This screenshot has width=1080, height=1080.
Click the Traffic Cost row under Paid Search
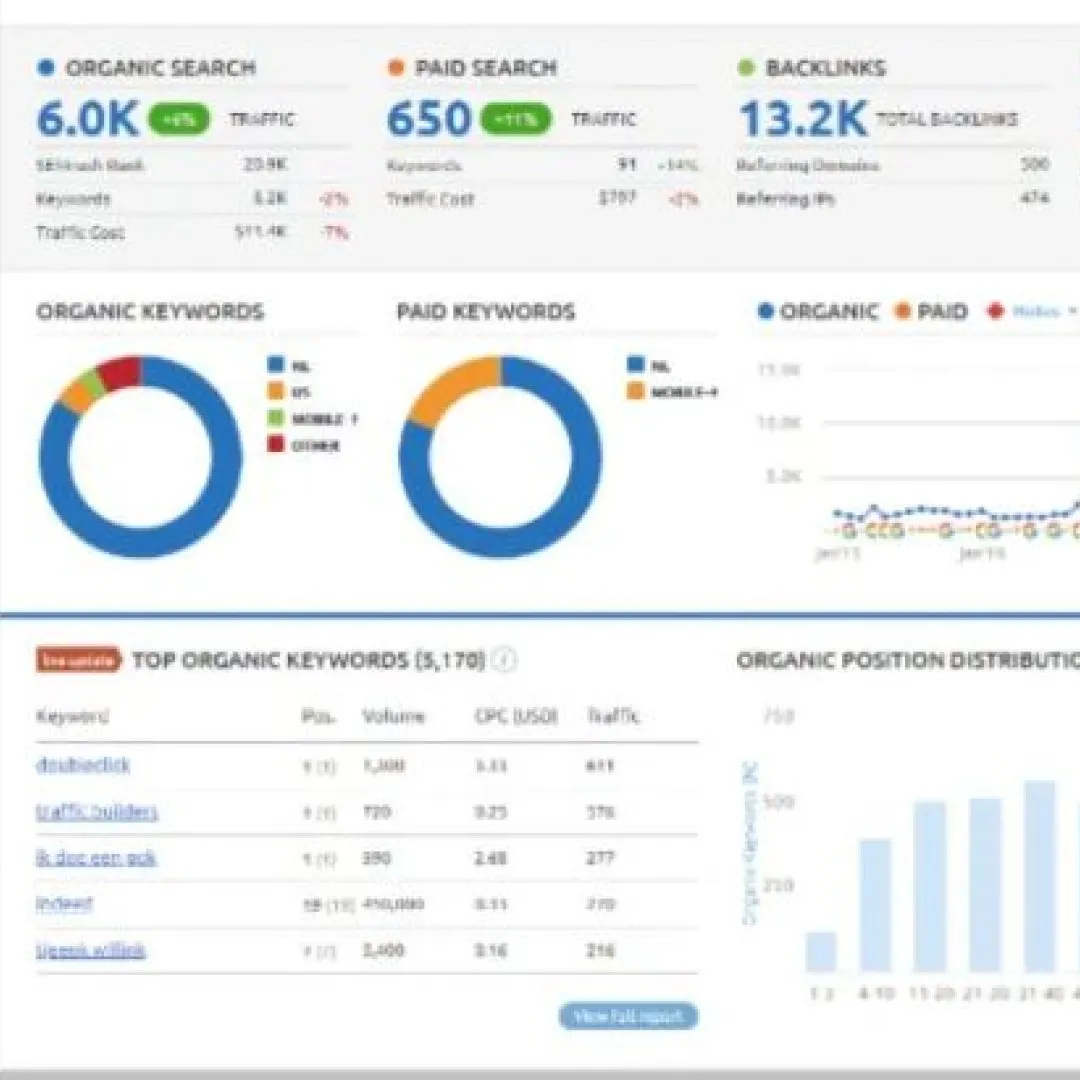pyautogui.click(x=543, y=199)
